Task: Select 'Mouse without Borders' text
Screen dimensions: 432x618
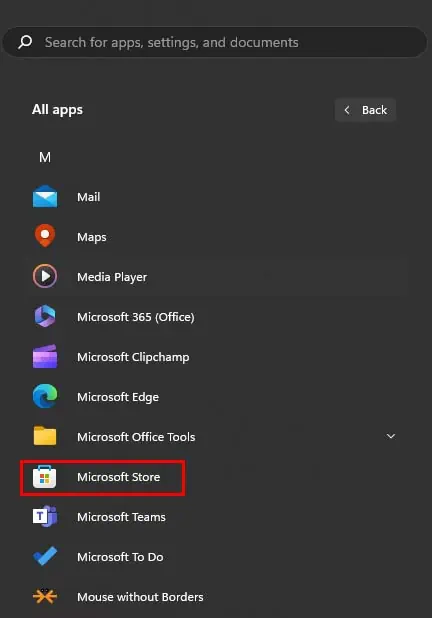Action: 140,597
